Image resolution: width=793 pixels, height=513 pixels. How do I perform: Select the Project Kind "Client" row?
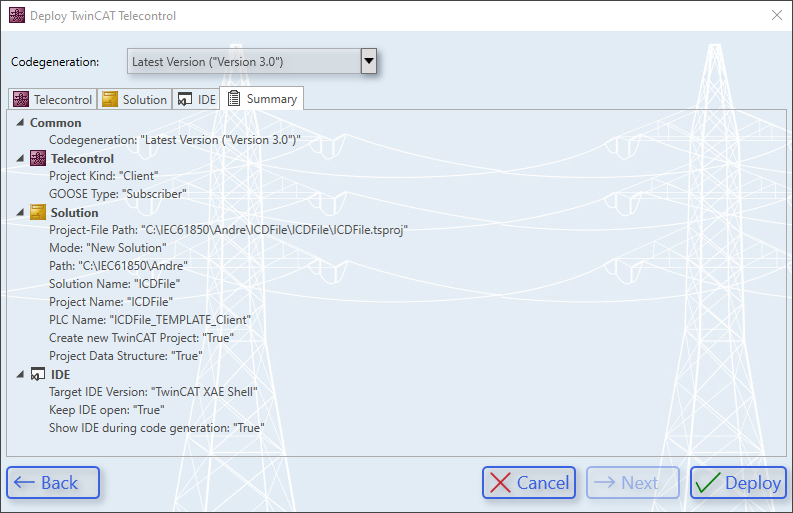pyautogui.click(x=104, y=176)
